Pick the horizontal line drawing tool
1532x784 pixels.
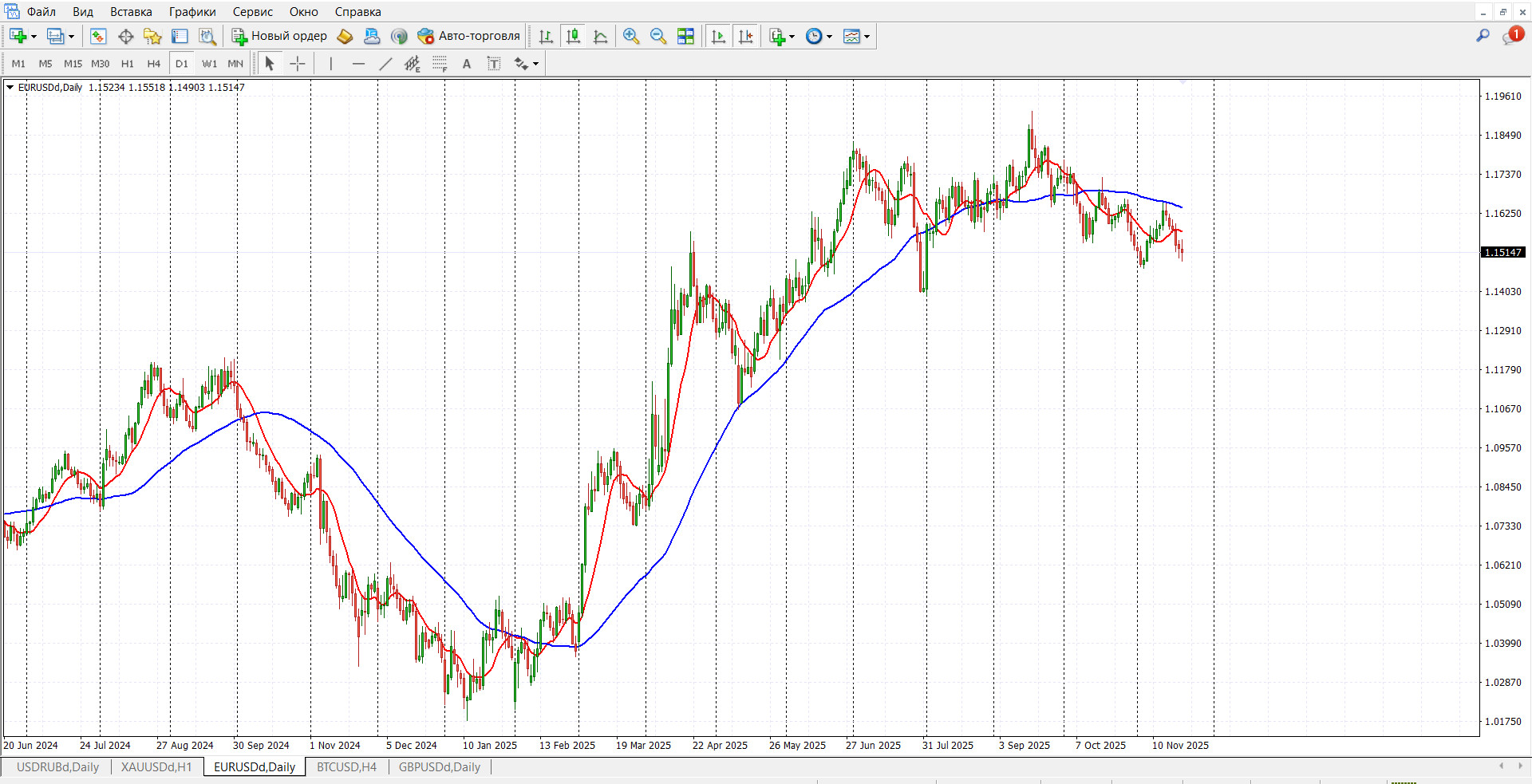[x=358, y=64]
